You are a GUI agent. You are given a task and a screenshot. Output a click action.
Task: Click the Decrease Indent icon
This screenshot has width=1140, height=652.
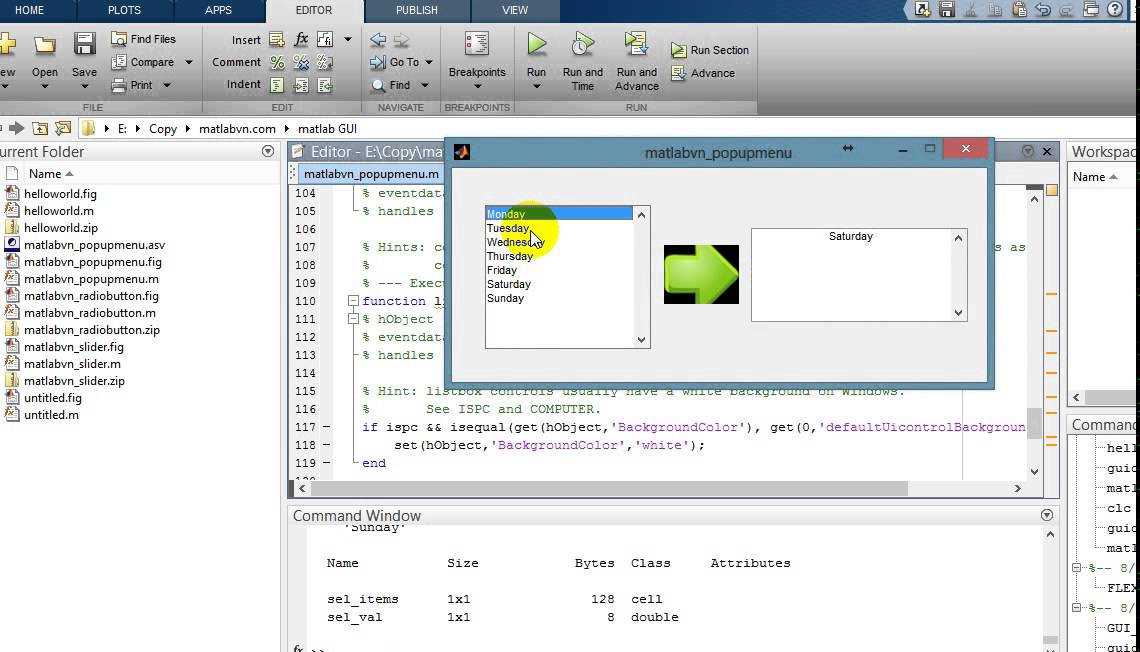point(325,85)
